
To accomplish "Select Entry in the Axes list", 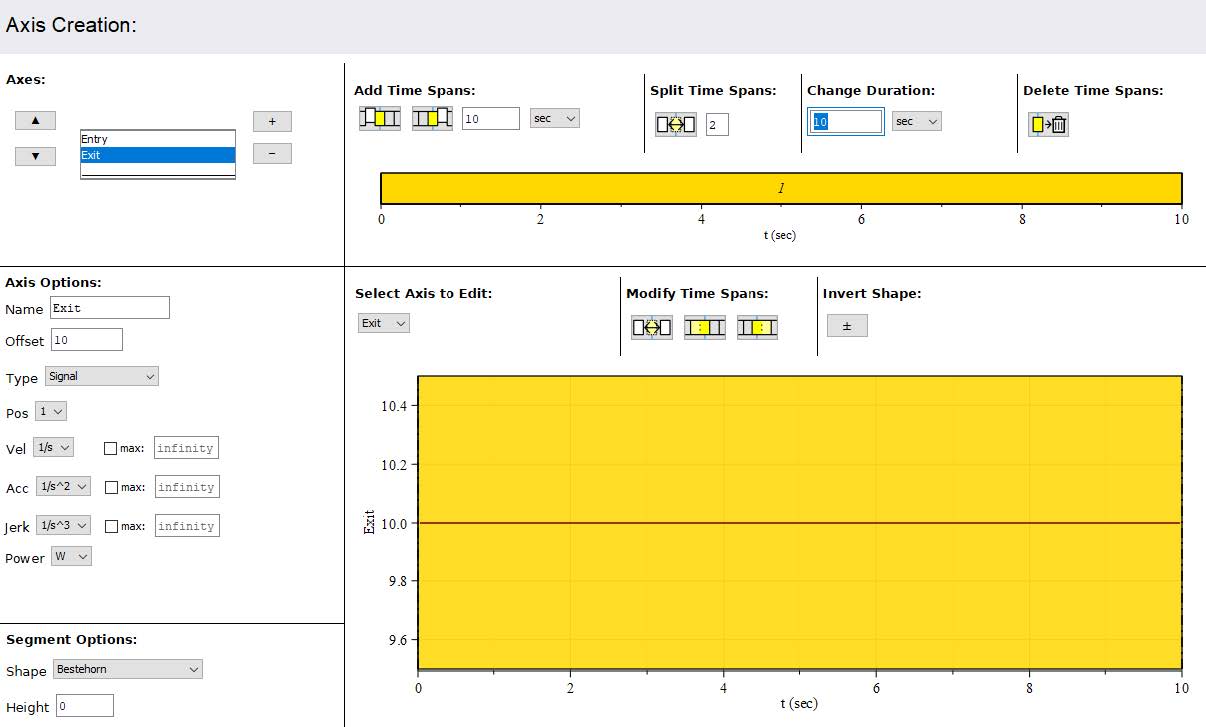I will tap(157, 139).
